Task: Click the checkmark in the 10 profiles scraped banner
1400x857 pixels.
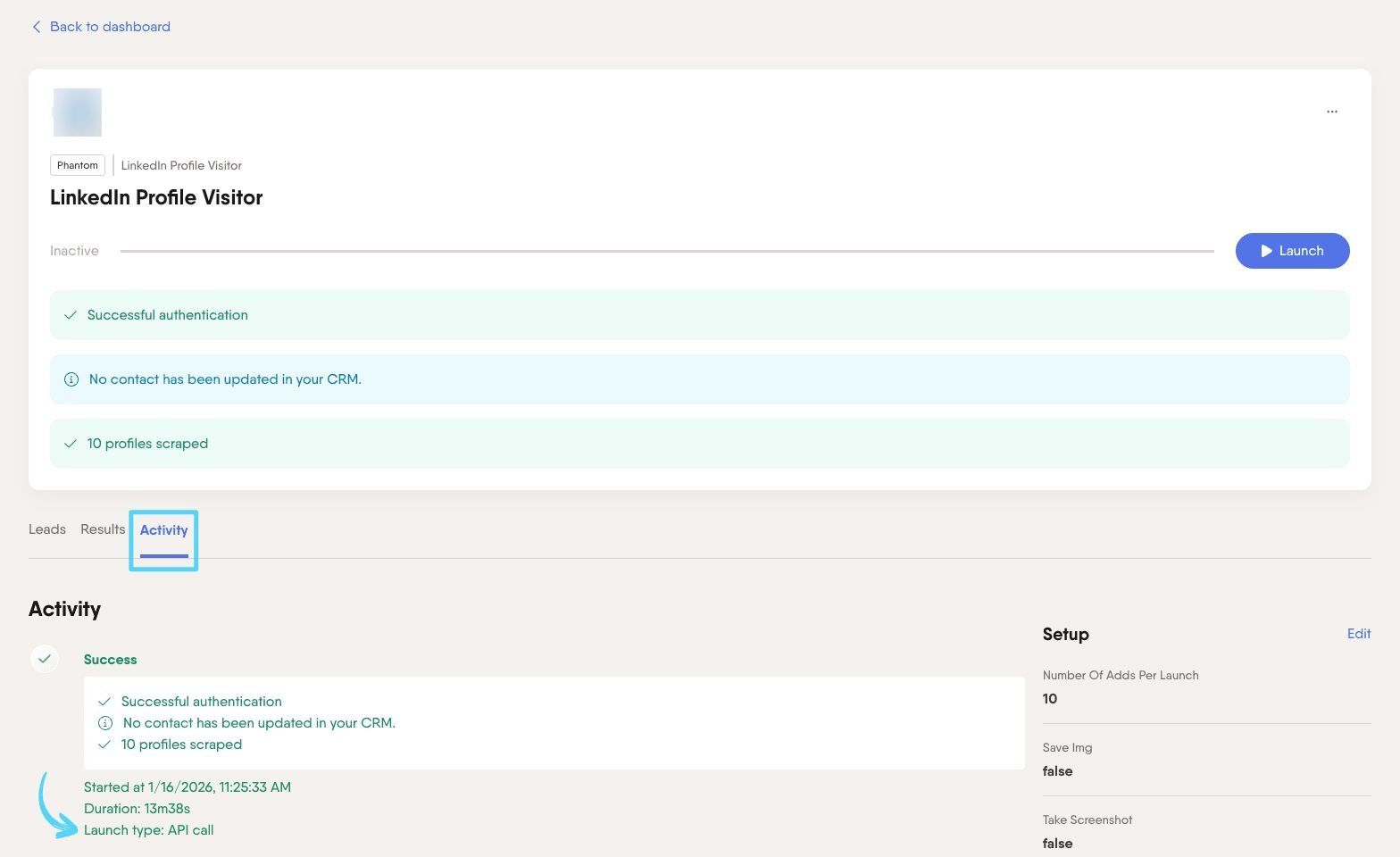Action: pyautogui.click(x=71, y=444)
